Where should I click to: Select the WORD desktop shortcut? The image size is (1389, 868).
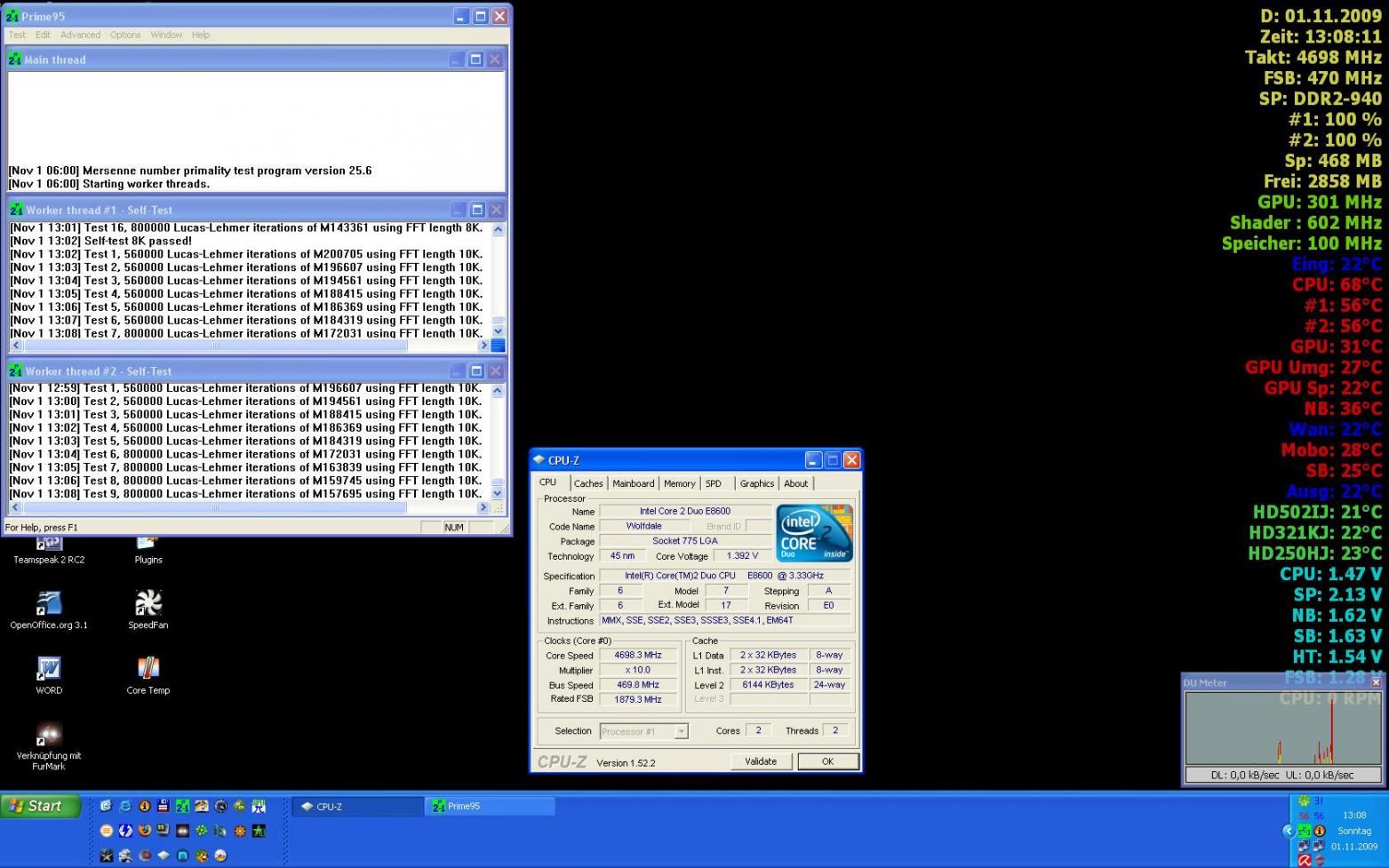(x=49, y=675)
